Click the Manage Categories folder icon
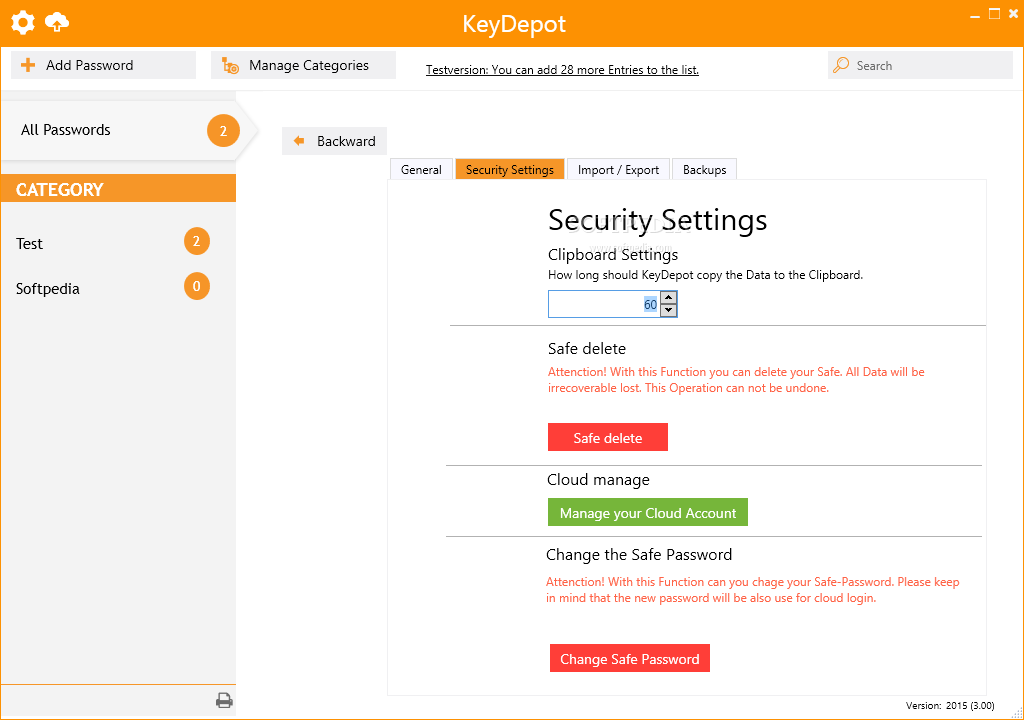 coord(231,65)
